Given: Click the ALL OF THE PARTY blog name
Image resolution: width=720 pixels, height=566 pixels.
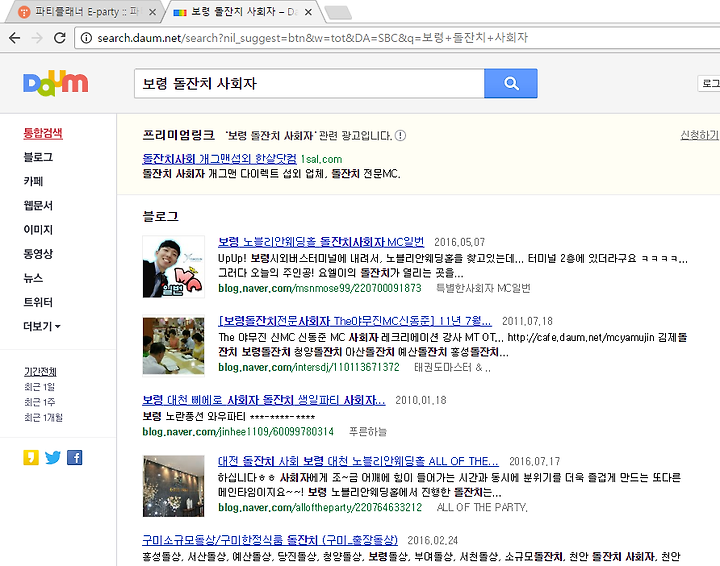Looking at the screenshot, I should tap(482, 507).
